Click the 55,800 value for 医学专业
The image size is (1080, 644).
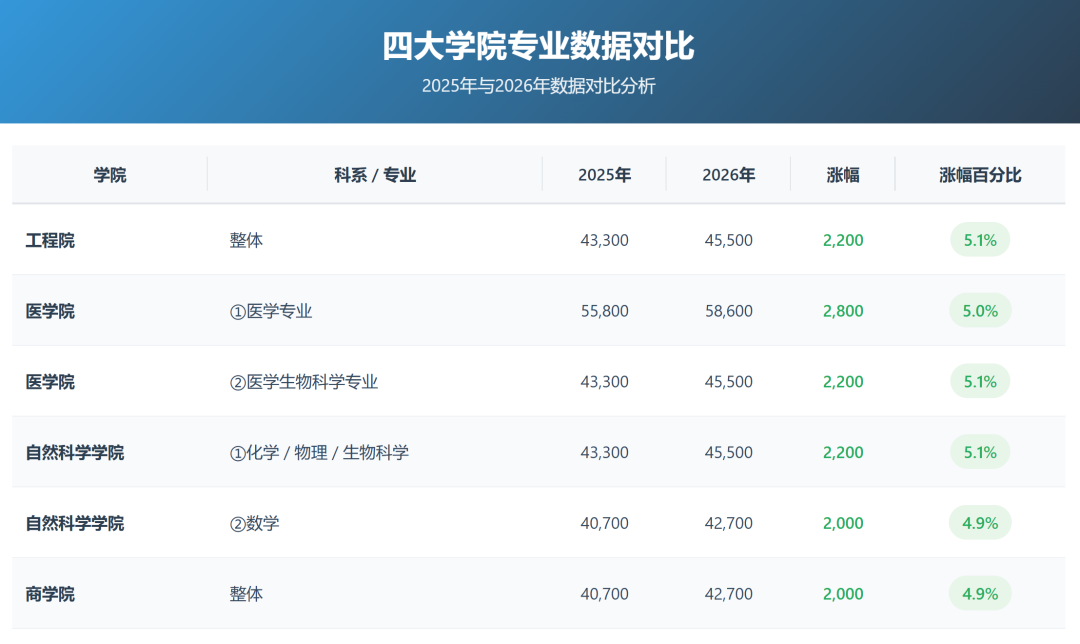604,311
